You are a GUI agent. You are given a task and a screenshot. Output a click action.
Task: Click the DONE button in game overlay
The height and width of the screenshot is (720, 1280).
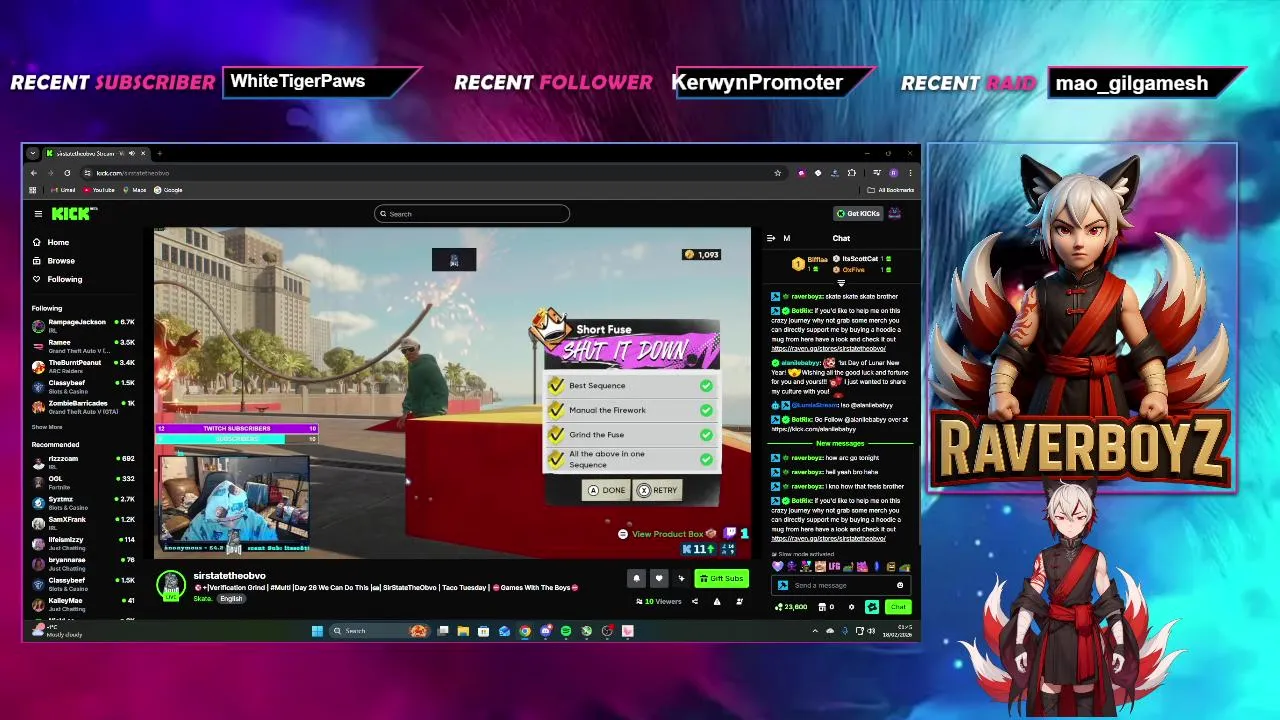coord(606,490)
